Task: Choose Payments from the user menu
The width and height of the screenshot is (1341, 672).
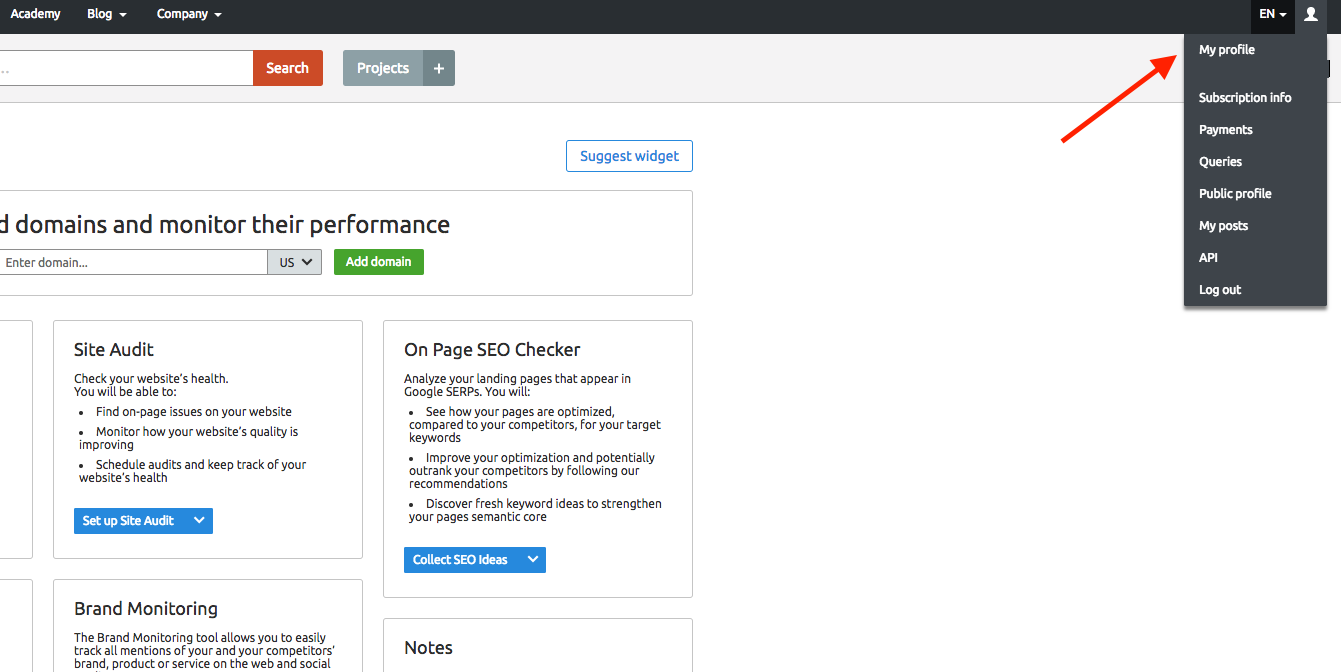Action: pos(1226,130)
